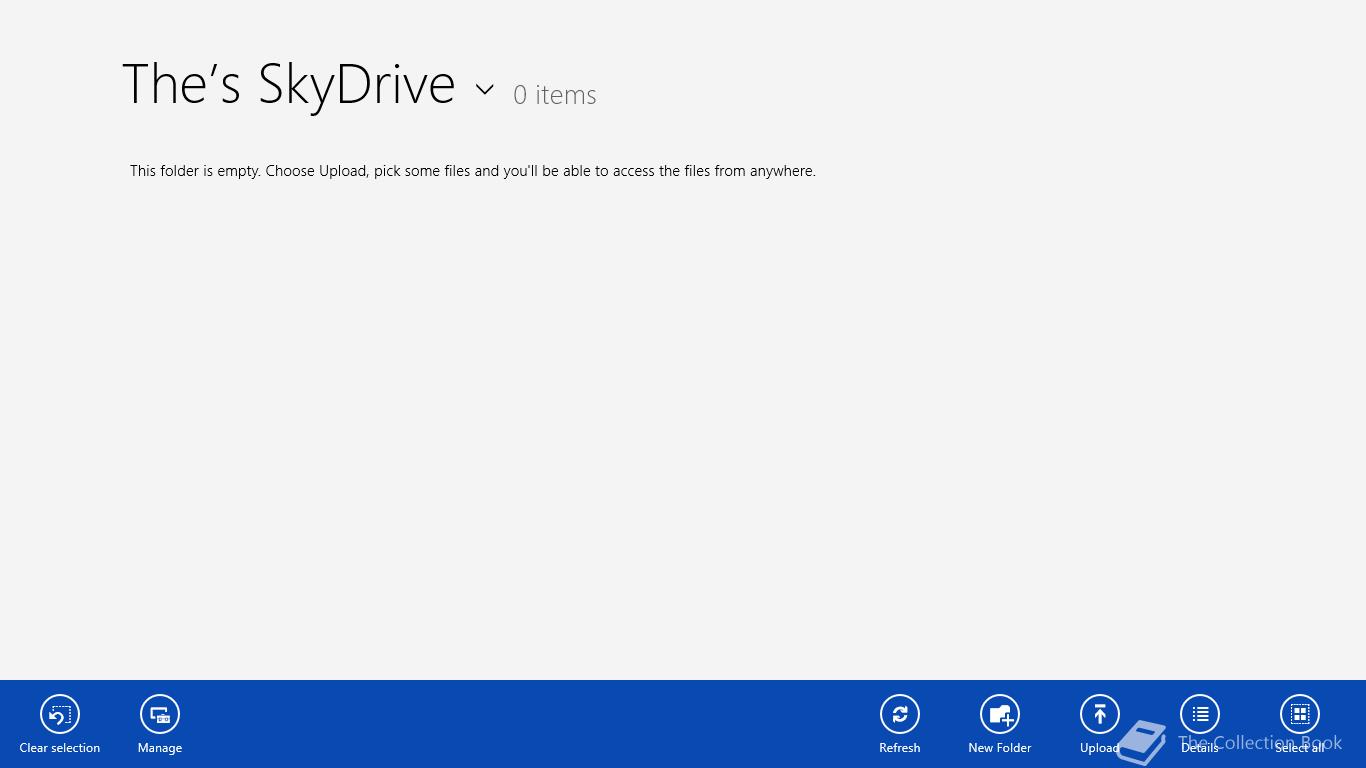
Task: Refresh the SkyDrive folder
Action: (x=900, y=714)
